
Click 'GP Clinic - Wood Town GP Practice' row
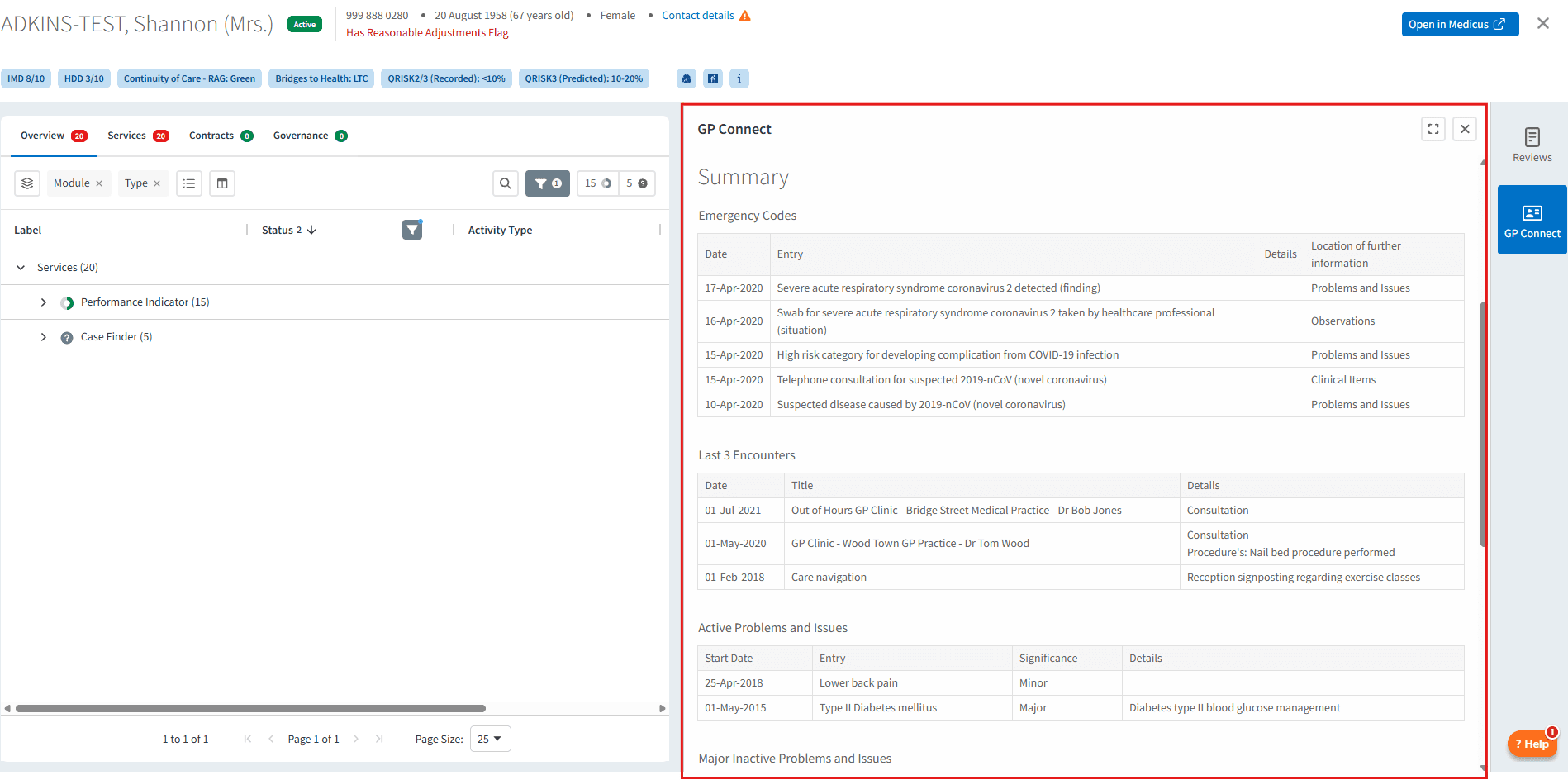point(1081,544)
